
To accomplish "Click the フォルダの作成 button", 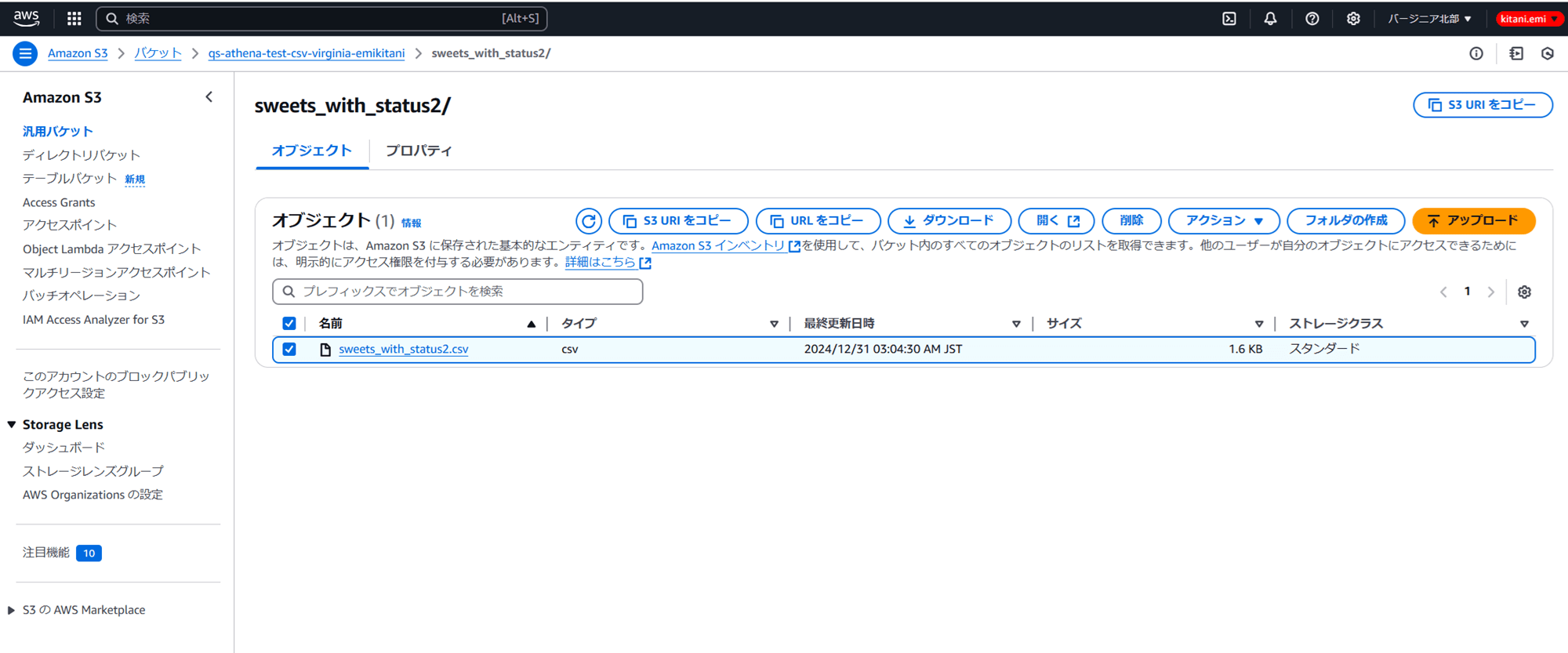I will click(1345, 221).
